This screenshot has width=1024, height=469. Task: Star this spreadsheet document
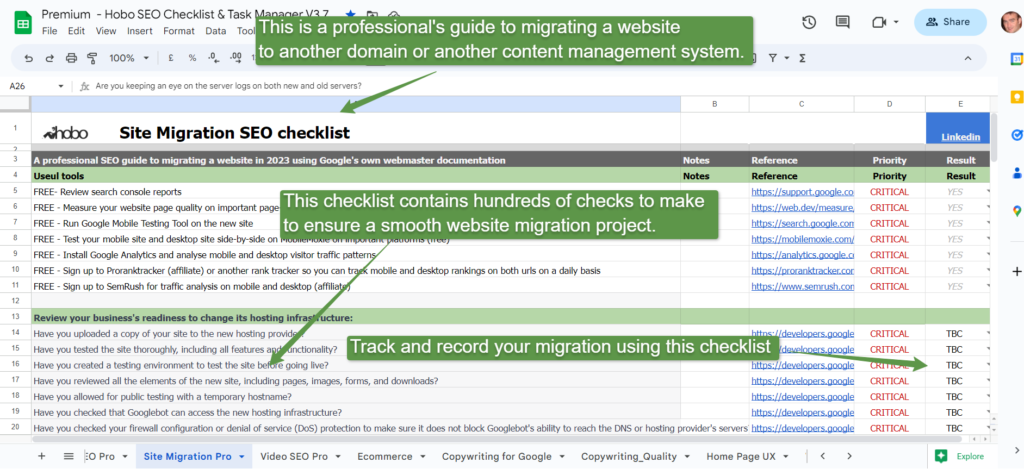[x=351, y=14]
